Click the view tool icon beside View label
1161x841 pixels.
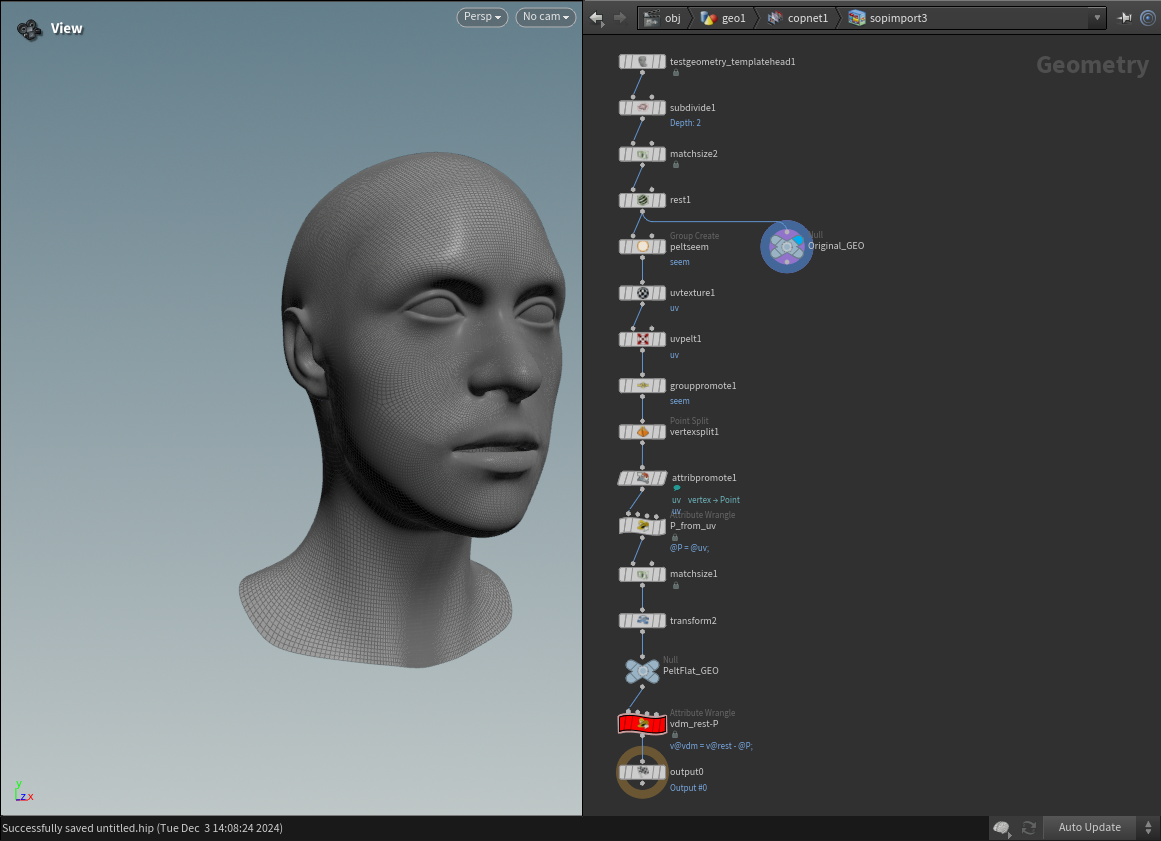point(29,29)
